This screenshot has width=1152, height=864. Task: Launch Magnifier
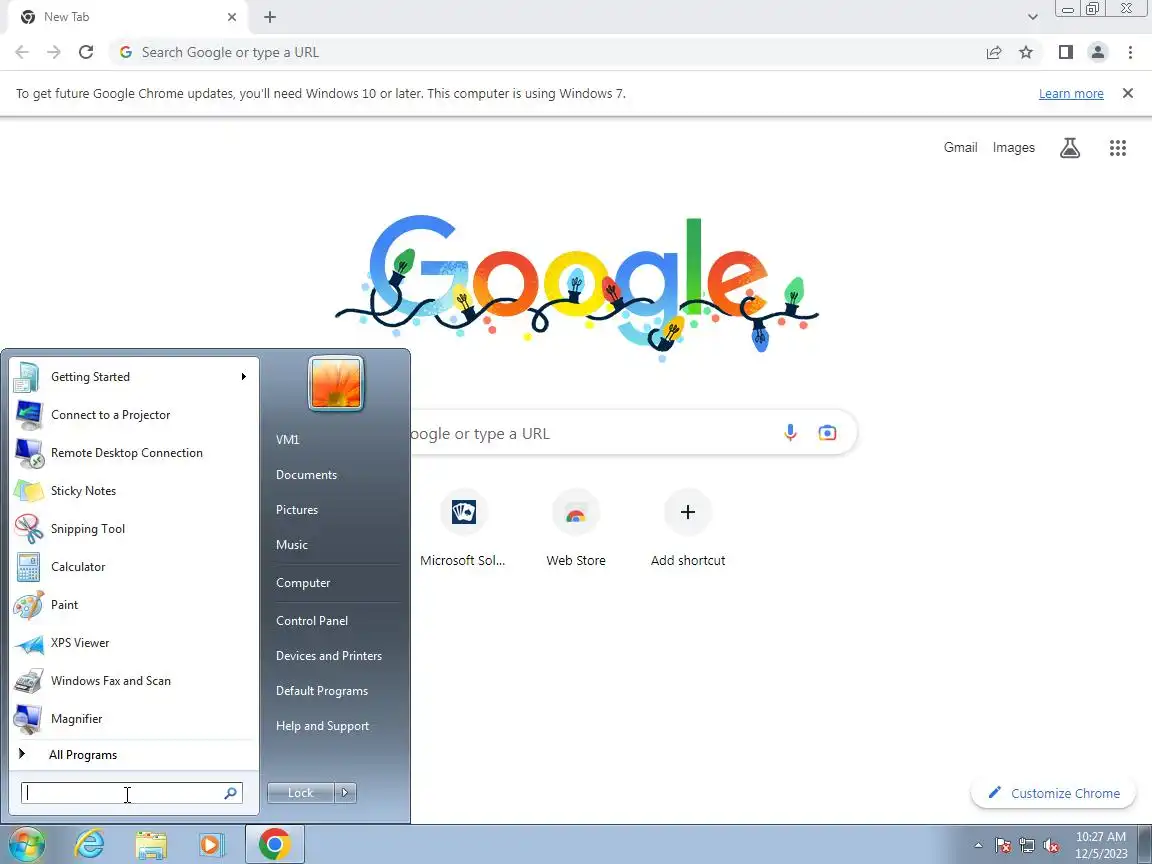134,719
